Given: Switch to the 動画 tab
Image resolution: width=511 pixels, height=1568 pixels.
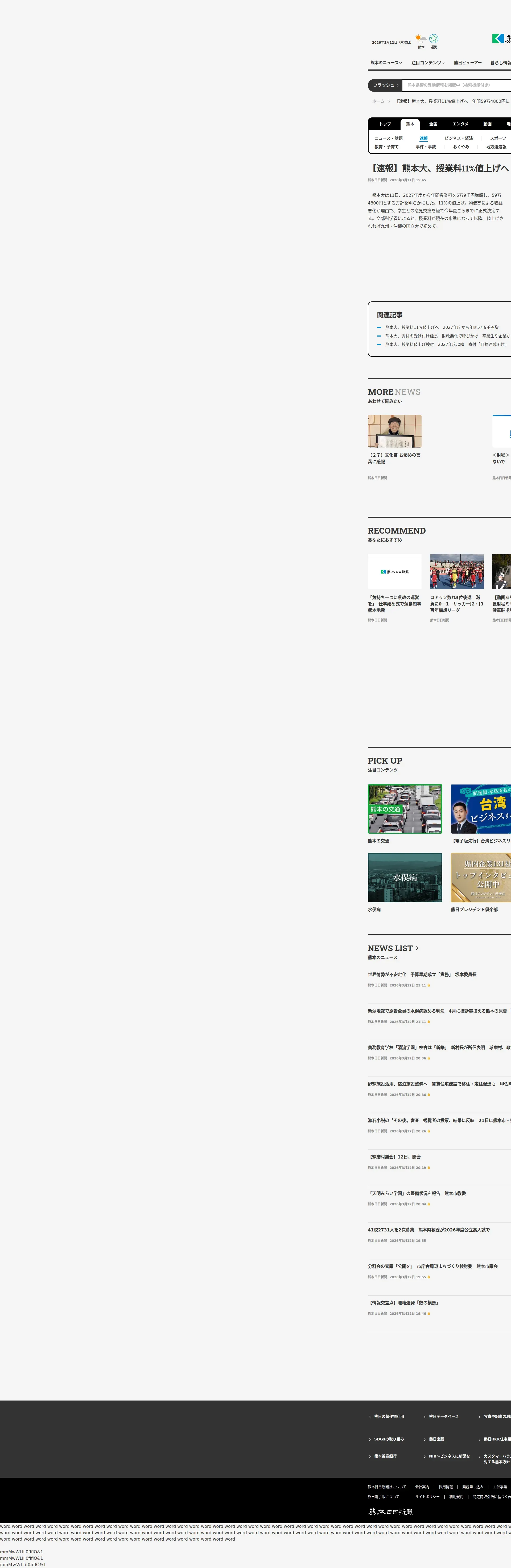Looking at the screenshot, I should (487, 124).
